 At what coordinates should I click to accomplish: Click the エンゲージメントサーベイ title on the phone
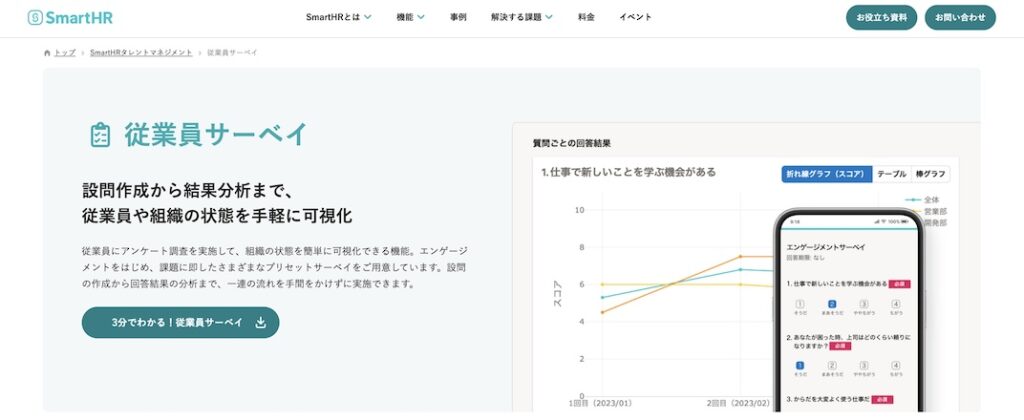click(x=826, y=248)
